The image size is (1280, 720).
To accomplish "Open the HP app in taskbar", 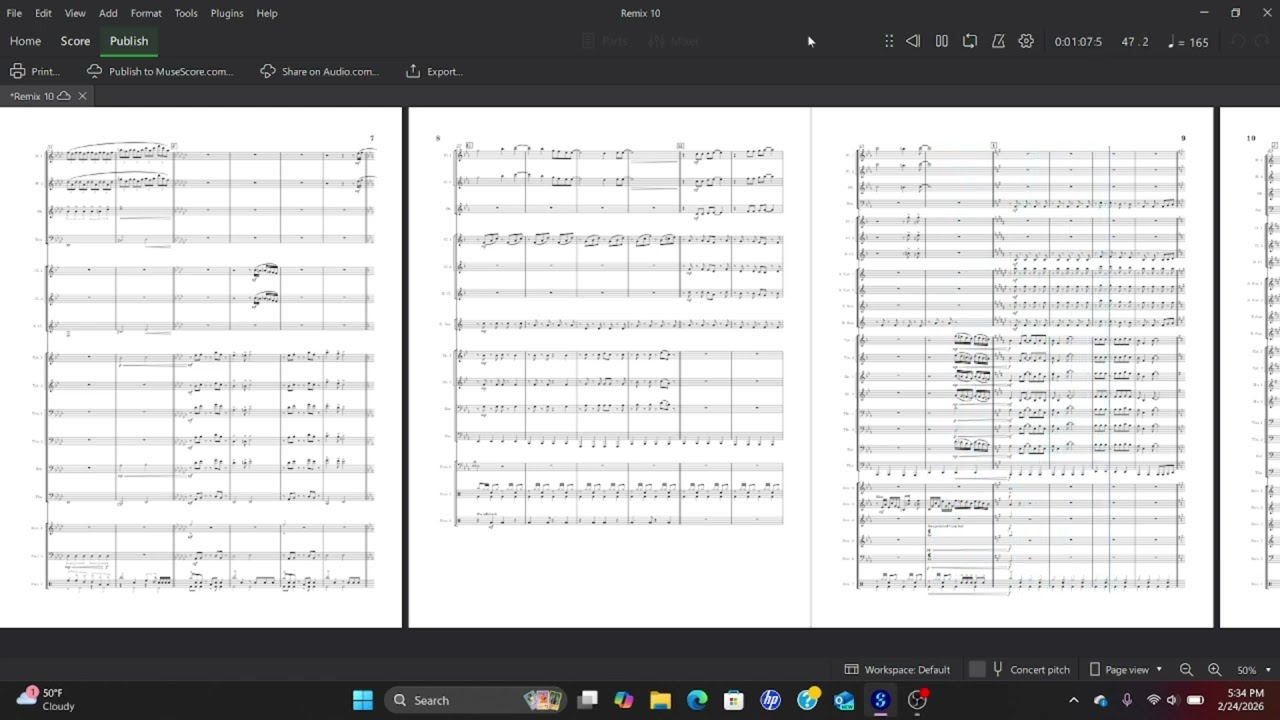I will pos(770,700).
